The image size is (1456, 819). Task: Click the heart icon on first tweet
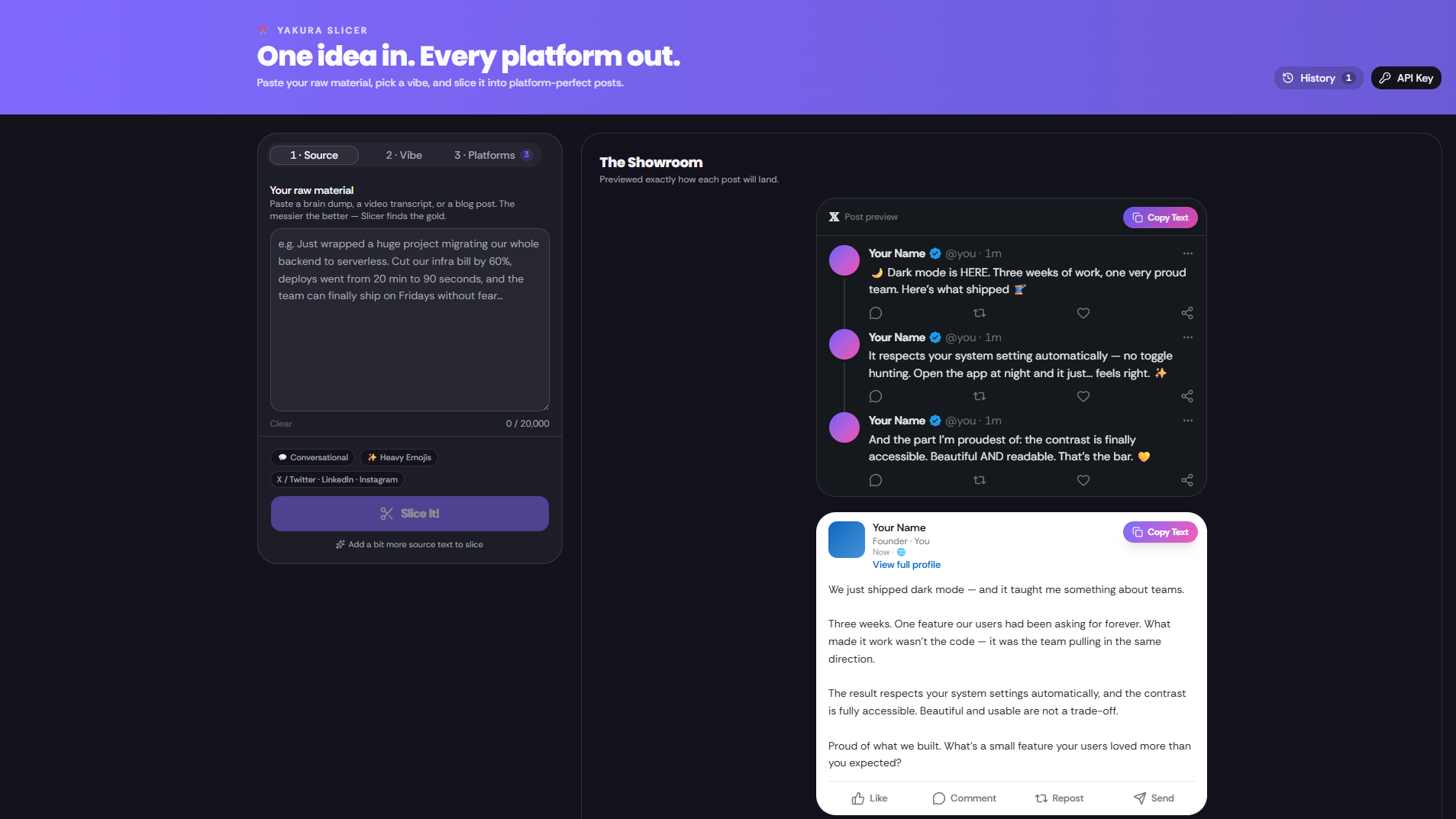point(1083,313)
